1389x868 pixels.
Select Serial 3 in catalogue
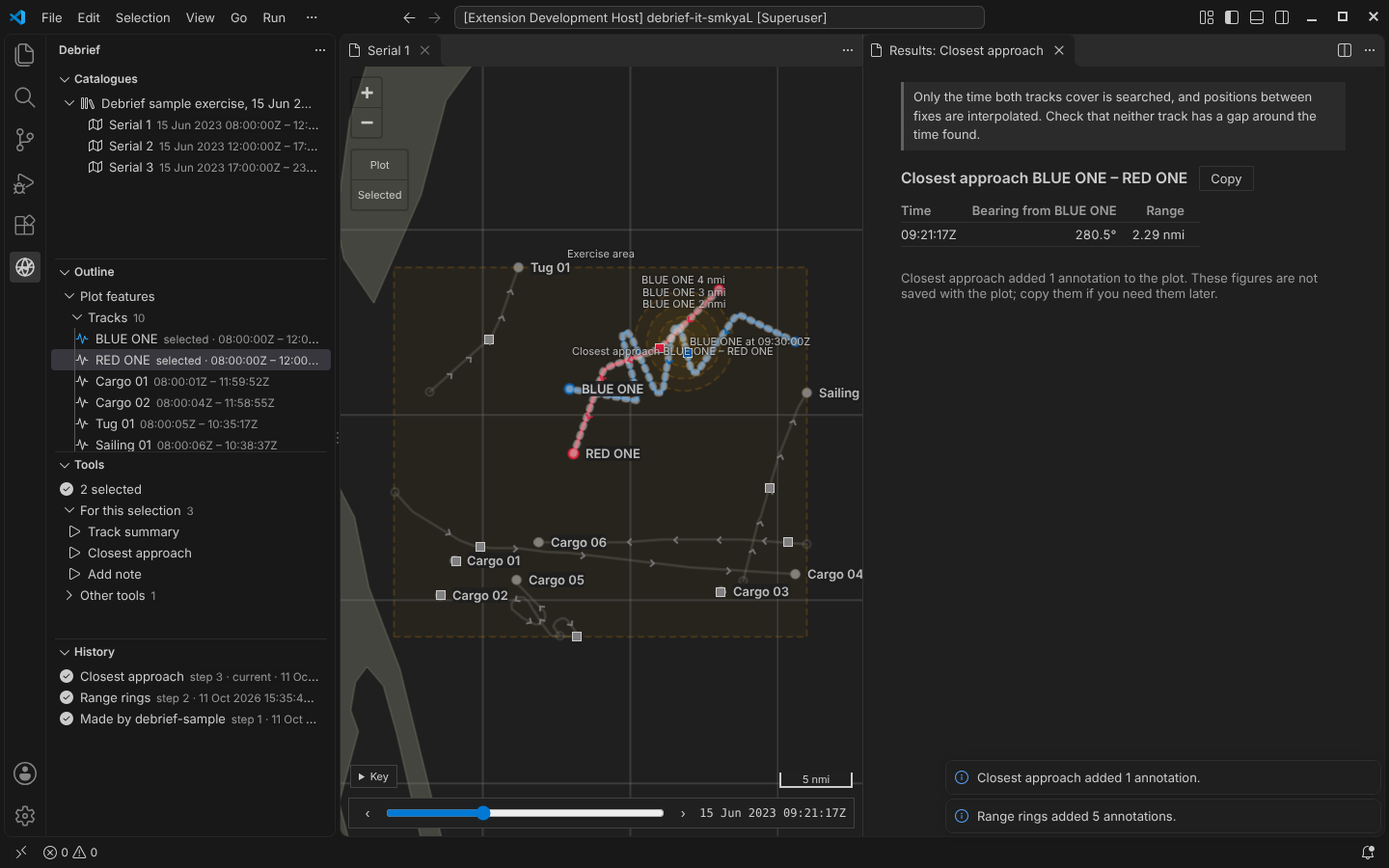click(x=189, y=167)
